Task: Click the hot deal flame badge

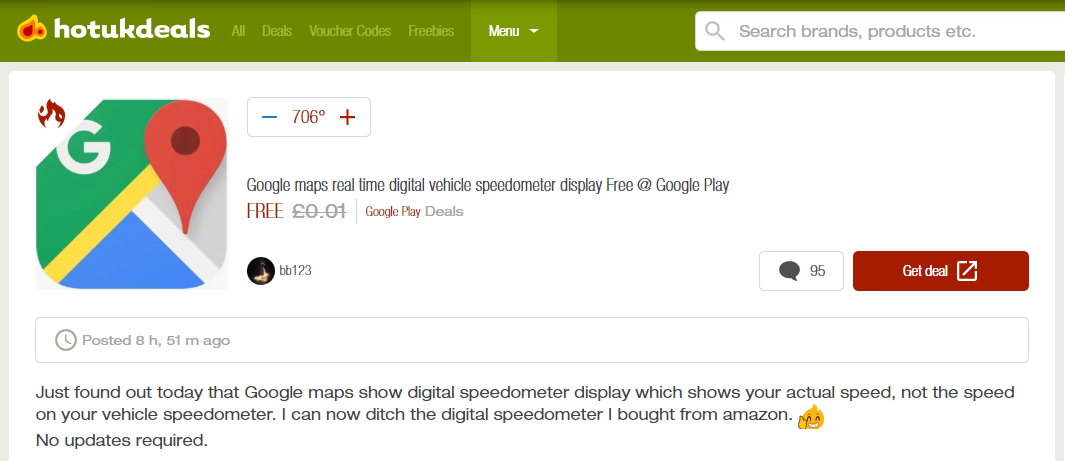Action: tap(51, 114)
